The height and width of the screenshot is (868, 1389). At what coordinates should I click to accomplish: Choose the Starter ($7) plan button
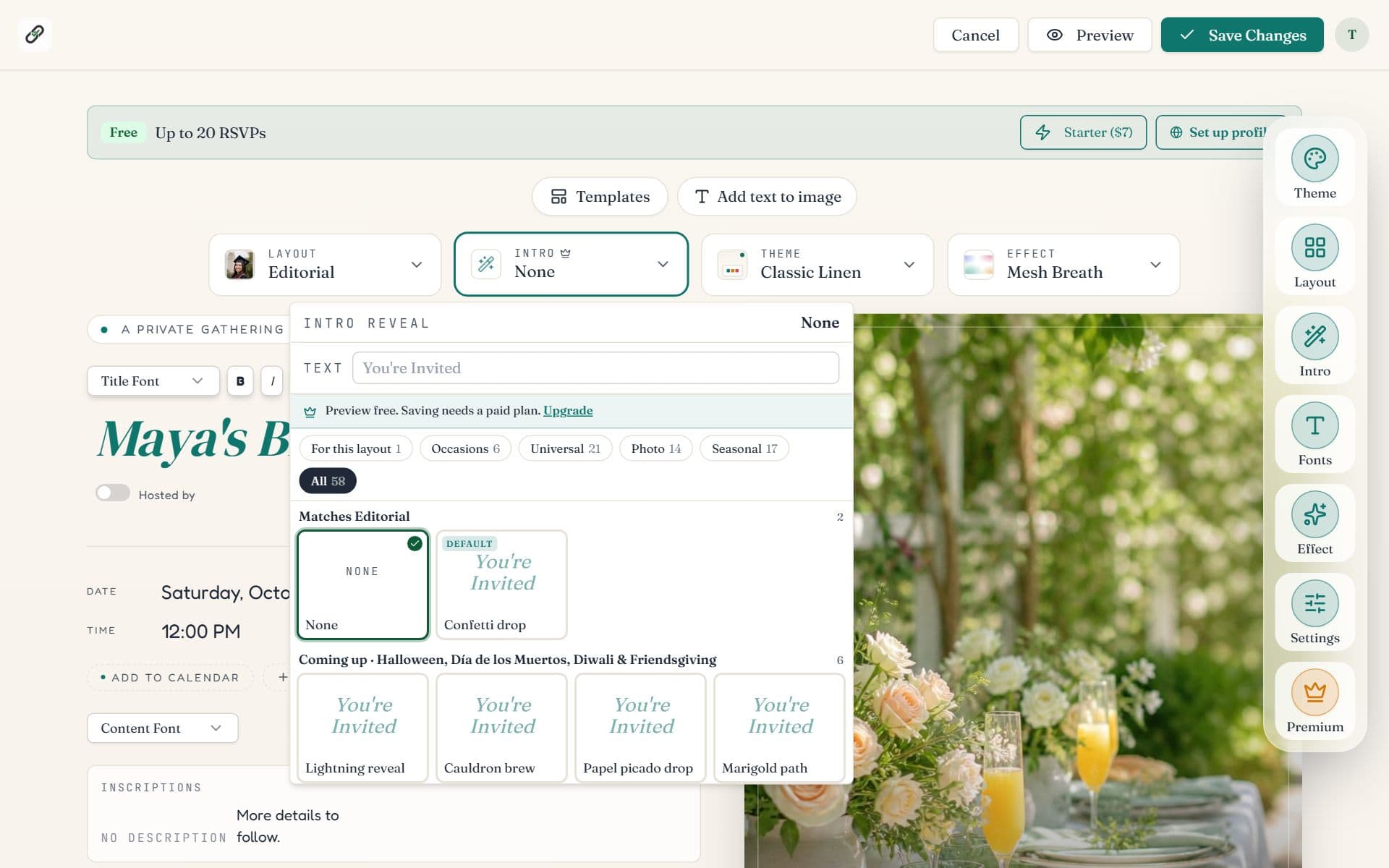(1083, 132)
